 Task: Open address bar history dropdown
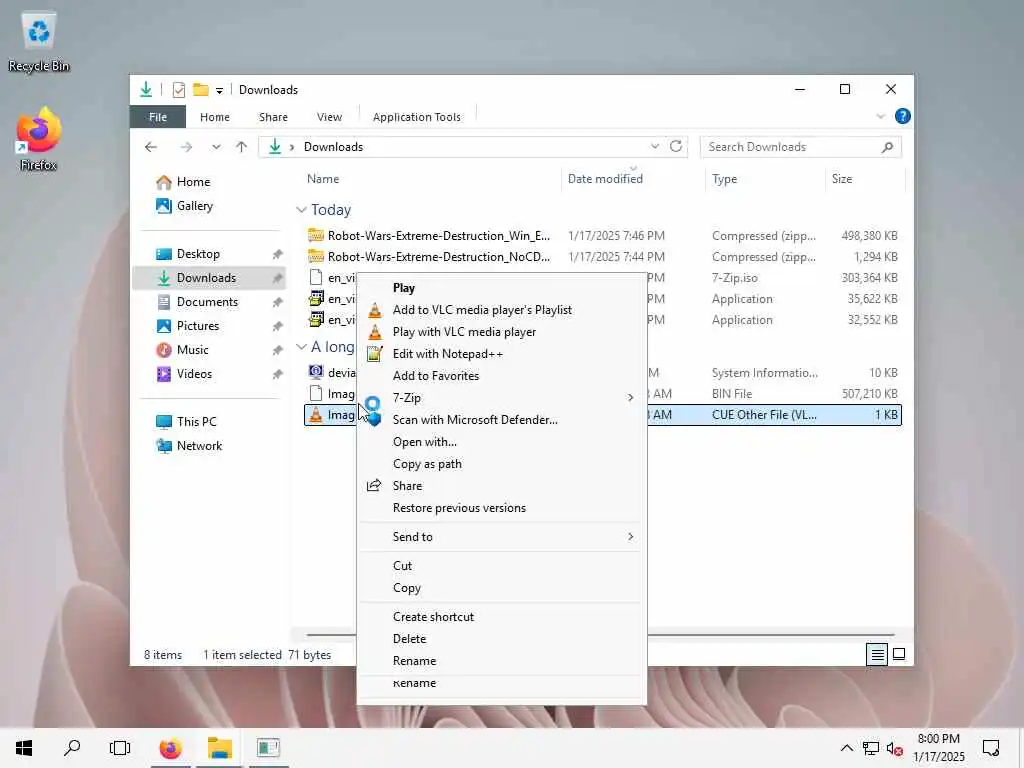[654, 146]
